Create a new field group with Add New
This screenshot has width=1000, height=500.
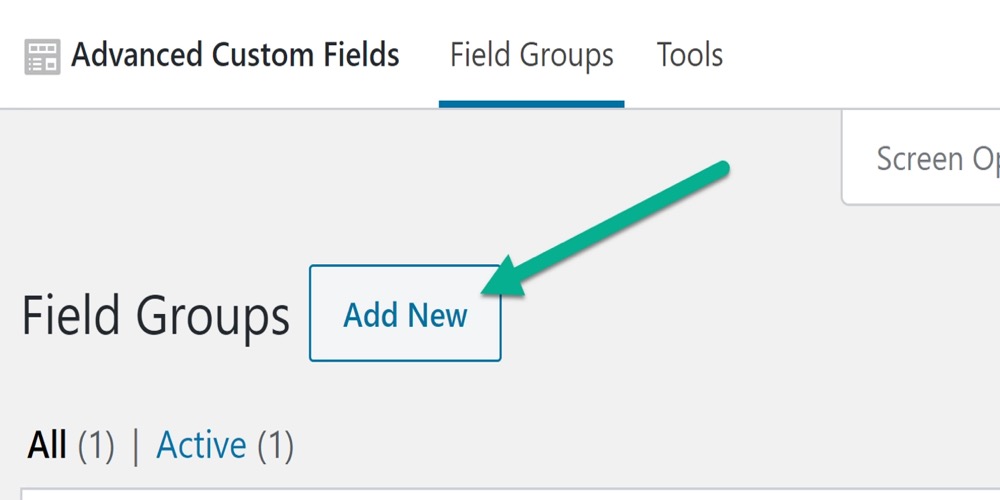[x=405, y=313]
